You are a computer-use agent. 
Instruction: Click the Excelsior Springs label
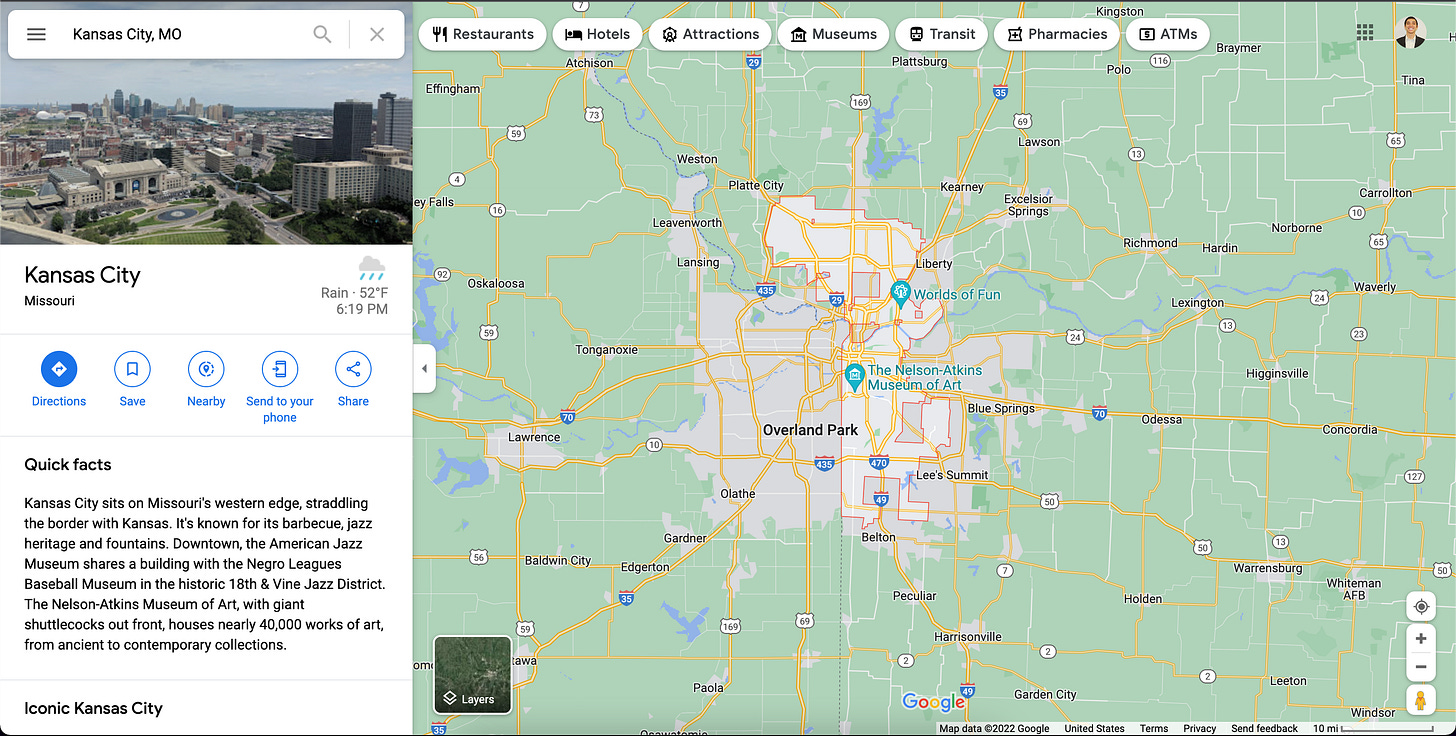coord(1028,205)
